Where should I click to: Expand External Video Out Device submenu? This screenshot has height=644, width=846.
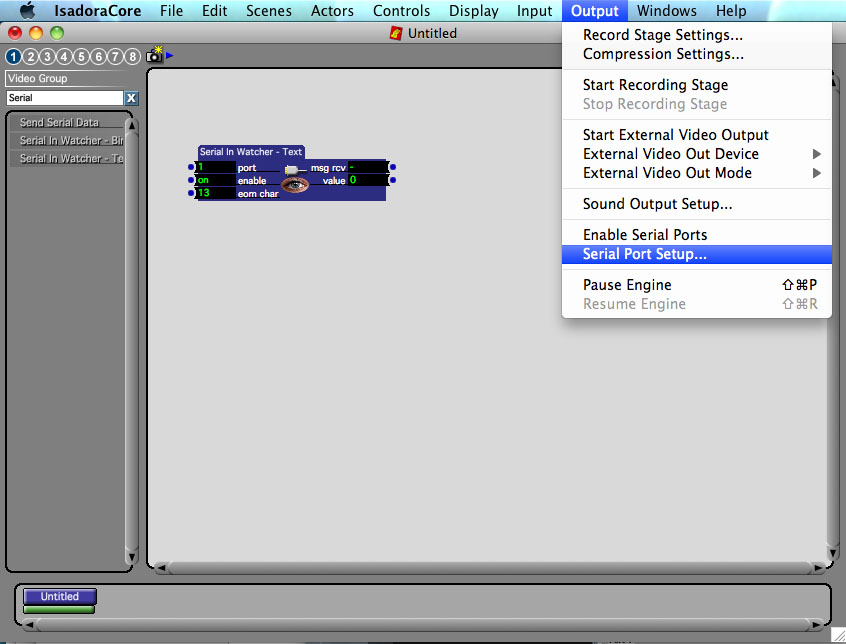pos(817,154)
